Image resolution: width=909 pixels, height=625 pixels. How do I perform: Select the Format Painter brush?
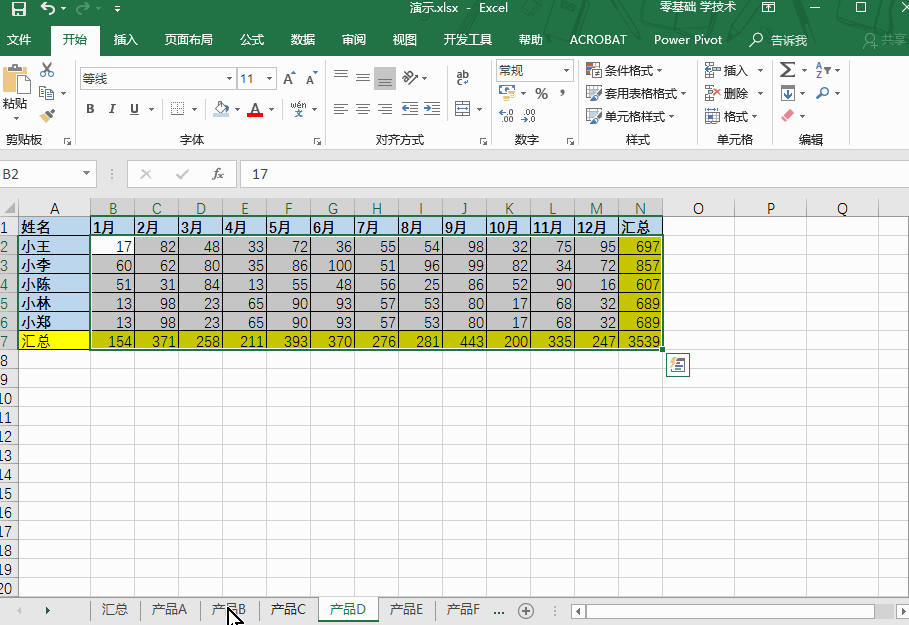click(x=47, y=116)
